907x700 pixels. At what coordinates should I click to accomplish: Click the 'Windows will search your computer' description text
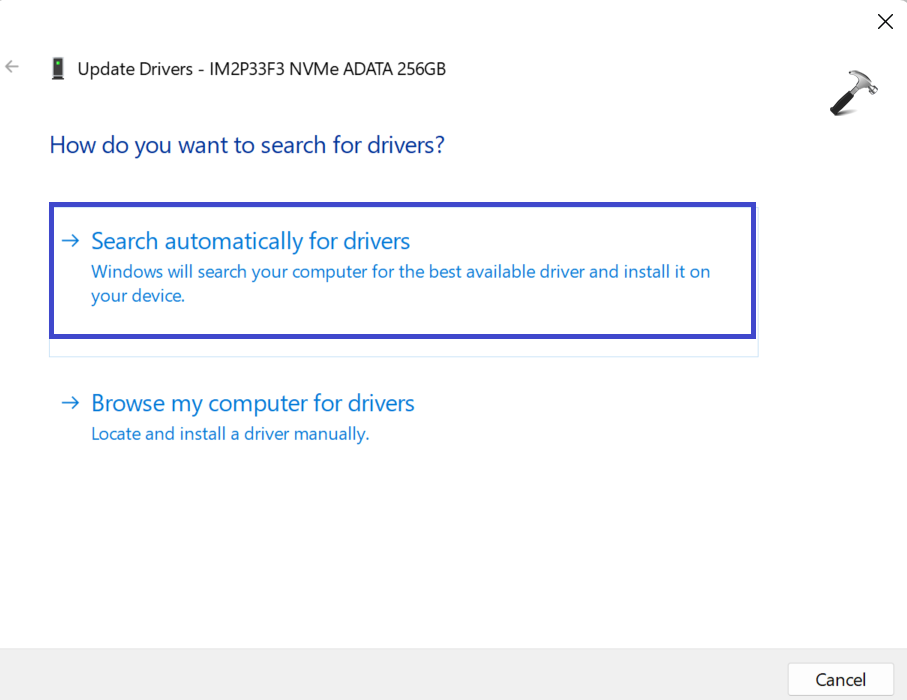[400, 283]
